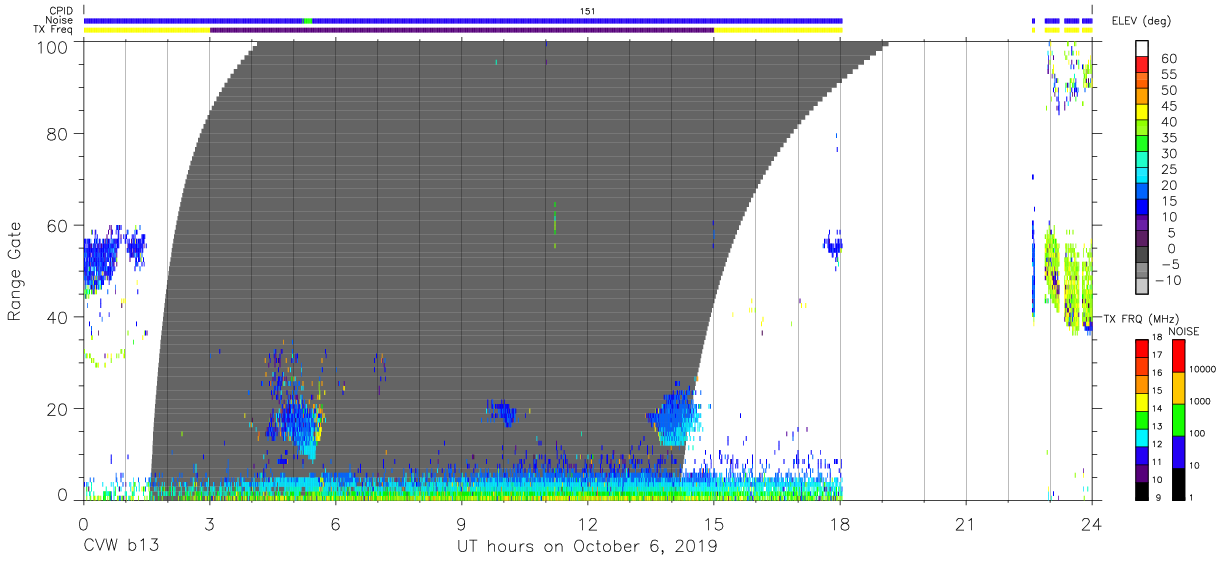
Task: Select the yellow 1000–10000 noise swatch
Action: point(1180,387)
